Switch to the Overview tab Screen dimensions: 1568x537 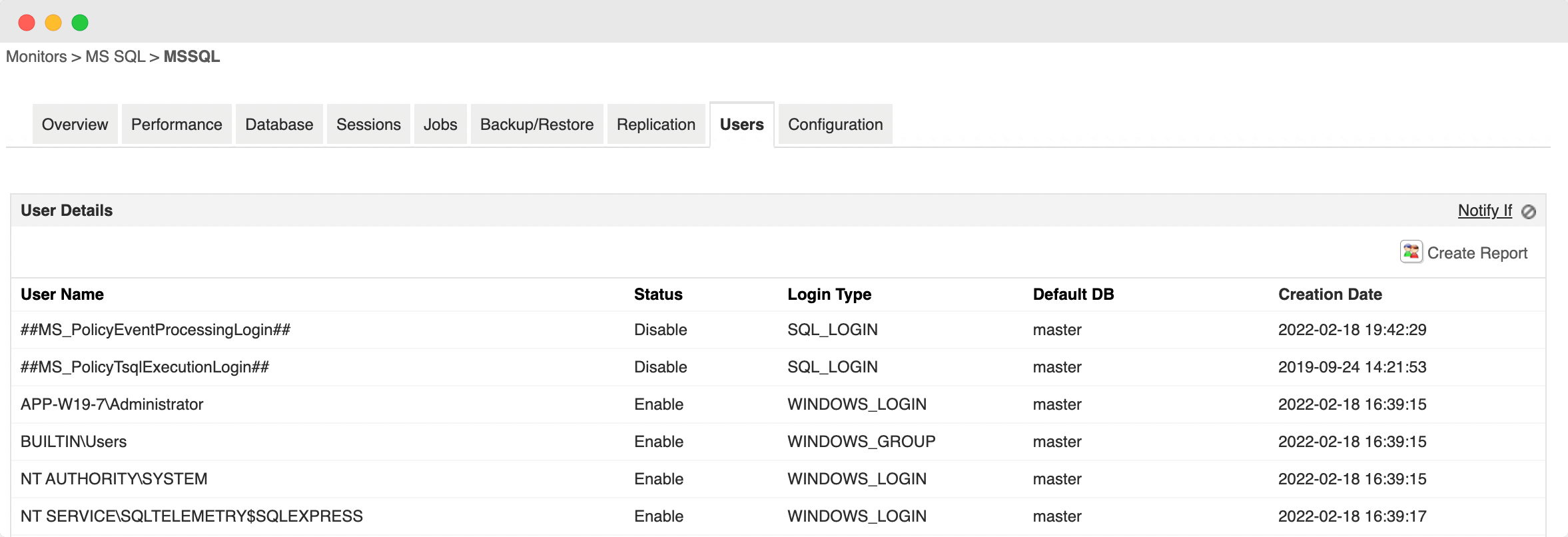pos(75,125)
